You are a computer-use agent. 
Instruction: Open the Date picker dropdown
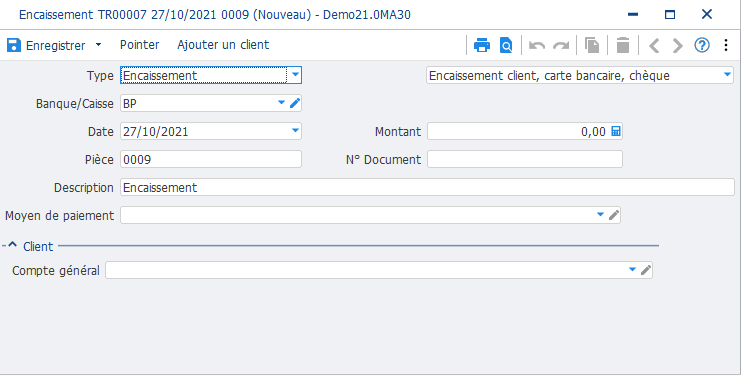(x=295, y=130)
